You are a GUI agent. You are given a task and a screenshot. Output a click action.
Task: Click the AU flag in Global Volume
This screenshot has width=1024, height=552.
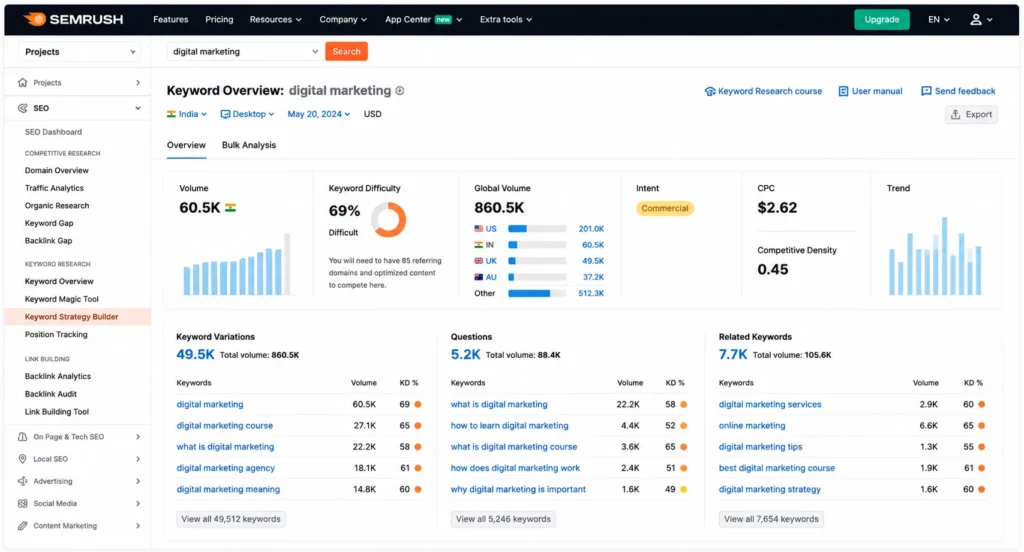coord(479,277)
